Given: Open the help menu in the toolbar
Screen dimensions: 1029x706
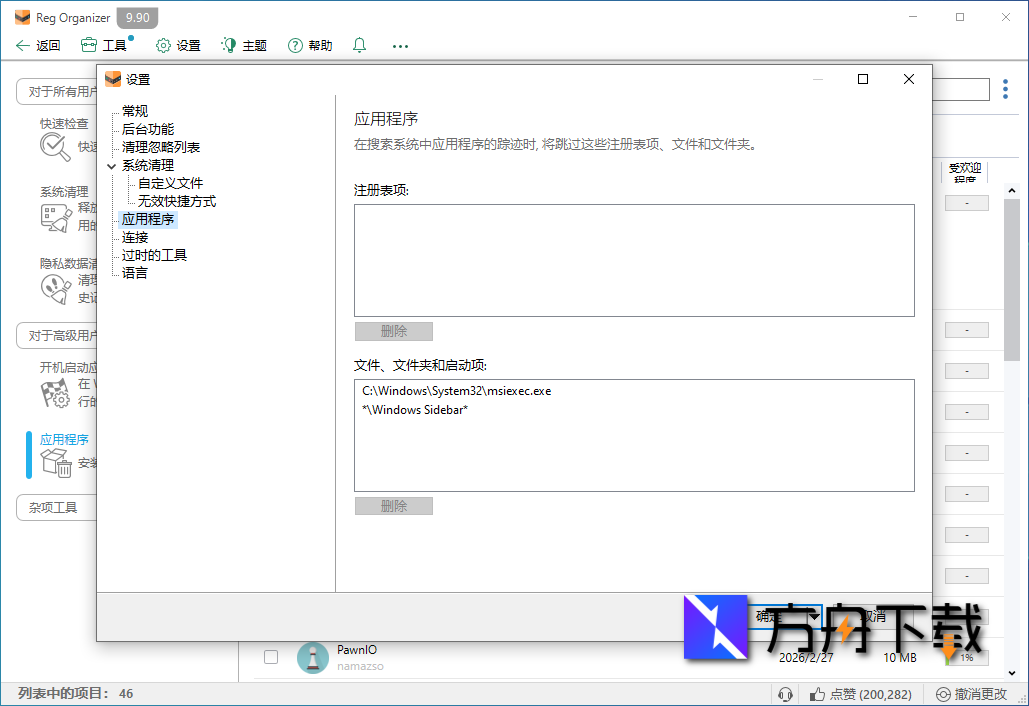Looking at the screenshot, I should [308, 45].
